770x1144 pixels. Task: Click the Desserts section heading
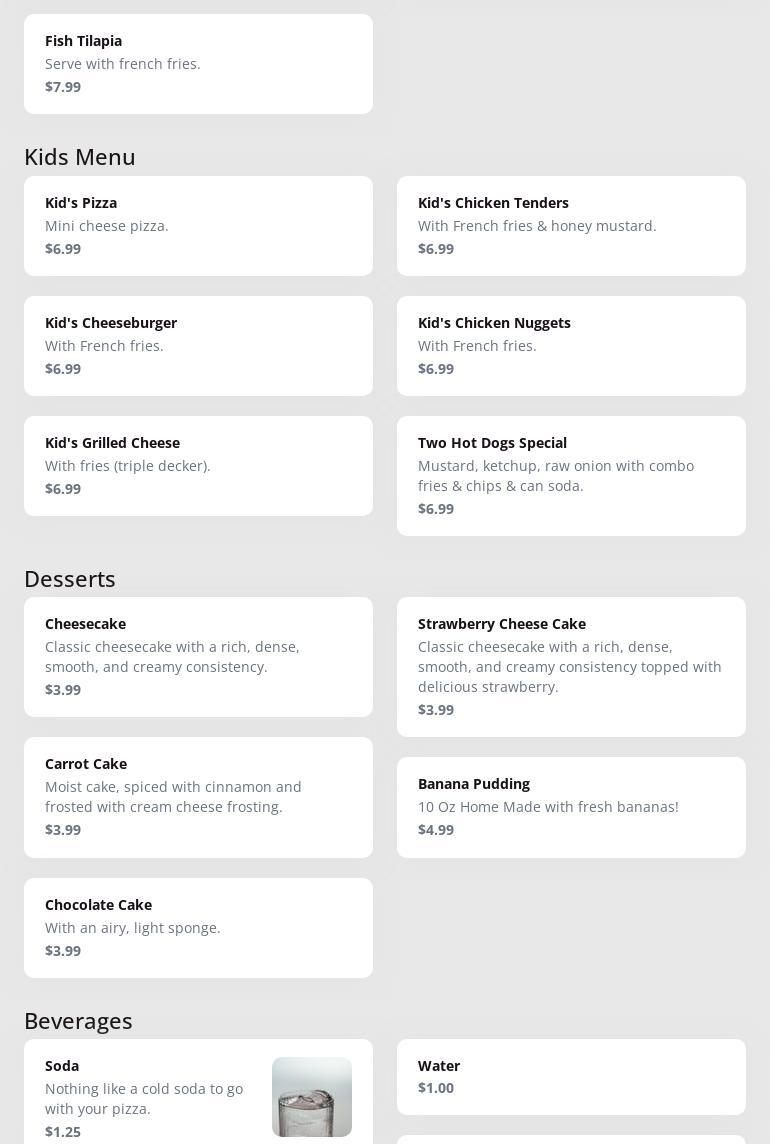point(70,579)
